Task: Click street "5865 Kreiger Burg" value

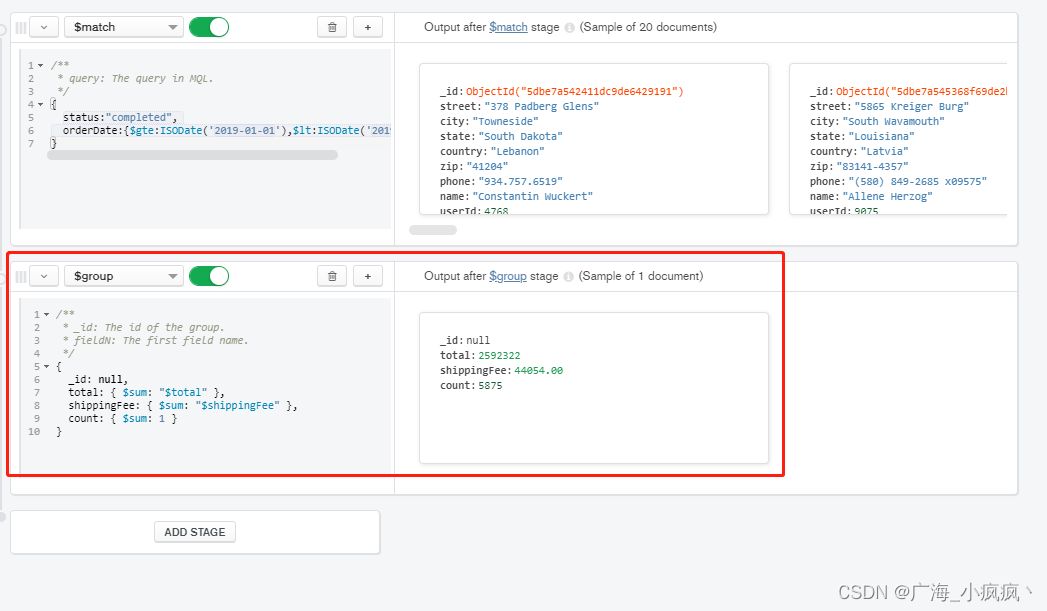Action: (911, 107)
